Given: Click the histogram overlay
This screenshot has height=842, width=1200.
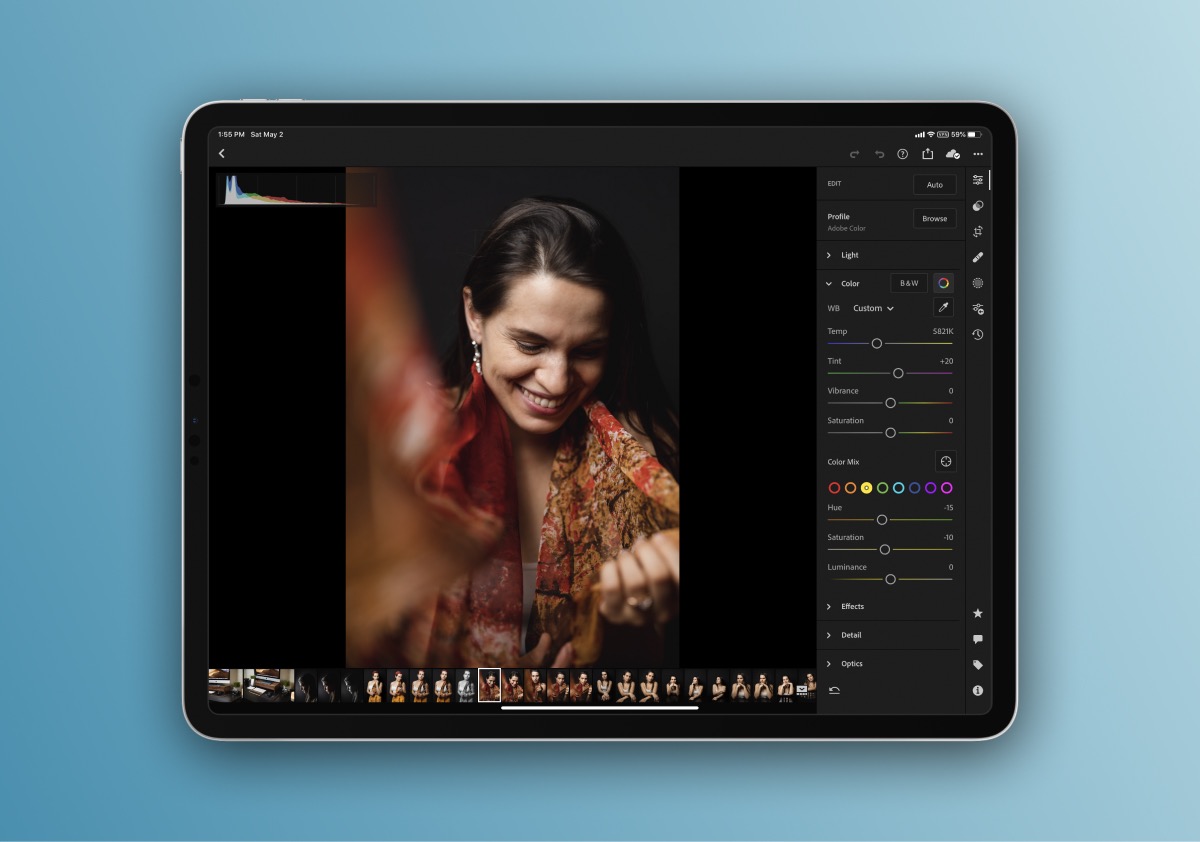Looking at the screenshot, I should [x=297, y=189].
